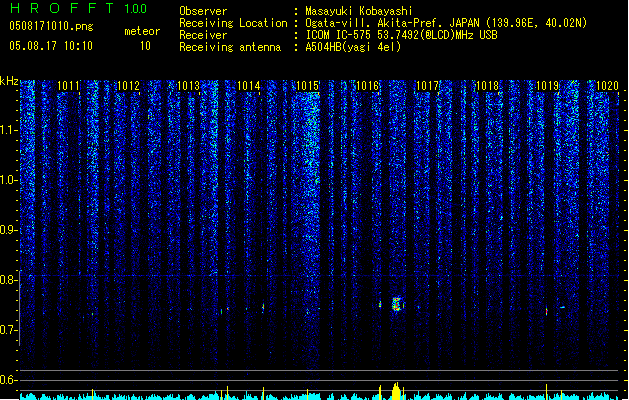Click the 1017 time marker
The height and width of the screenshot is (400, 629).
click(428, 86)
